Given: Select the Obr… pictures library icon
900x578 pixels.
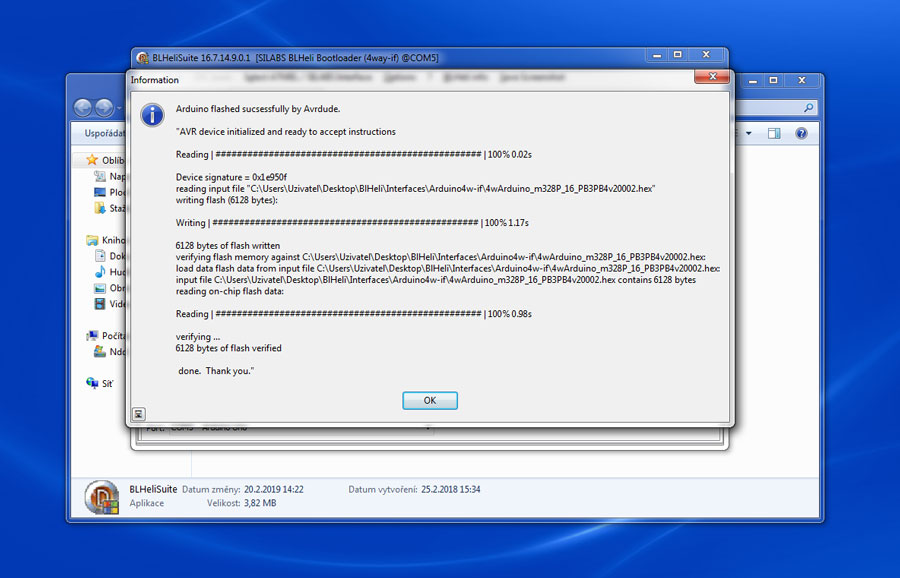Looking at the screenshot, I should 100,288.
